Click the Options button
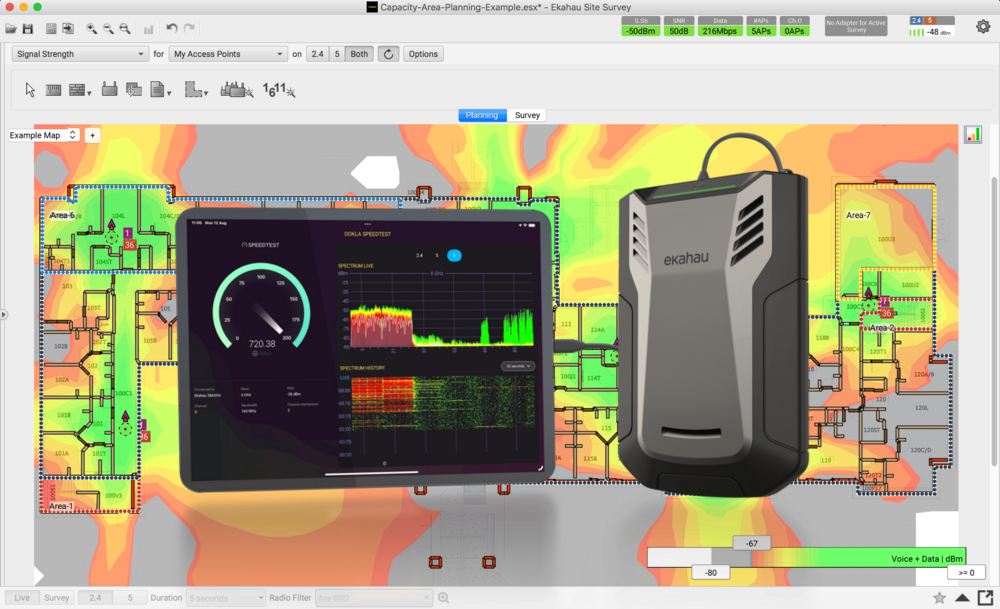 click(x=423, y=54)
